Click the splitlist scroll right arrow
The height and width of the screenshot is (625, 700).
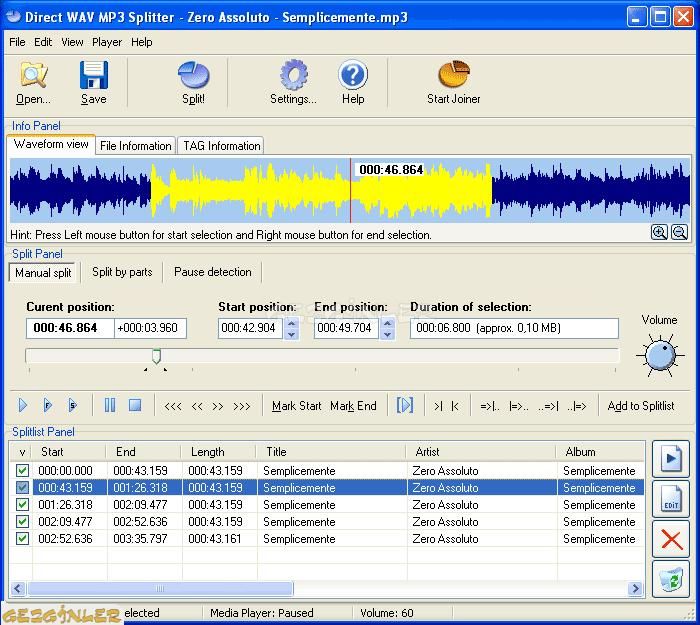pos(635,588)
